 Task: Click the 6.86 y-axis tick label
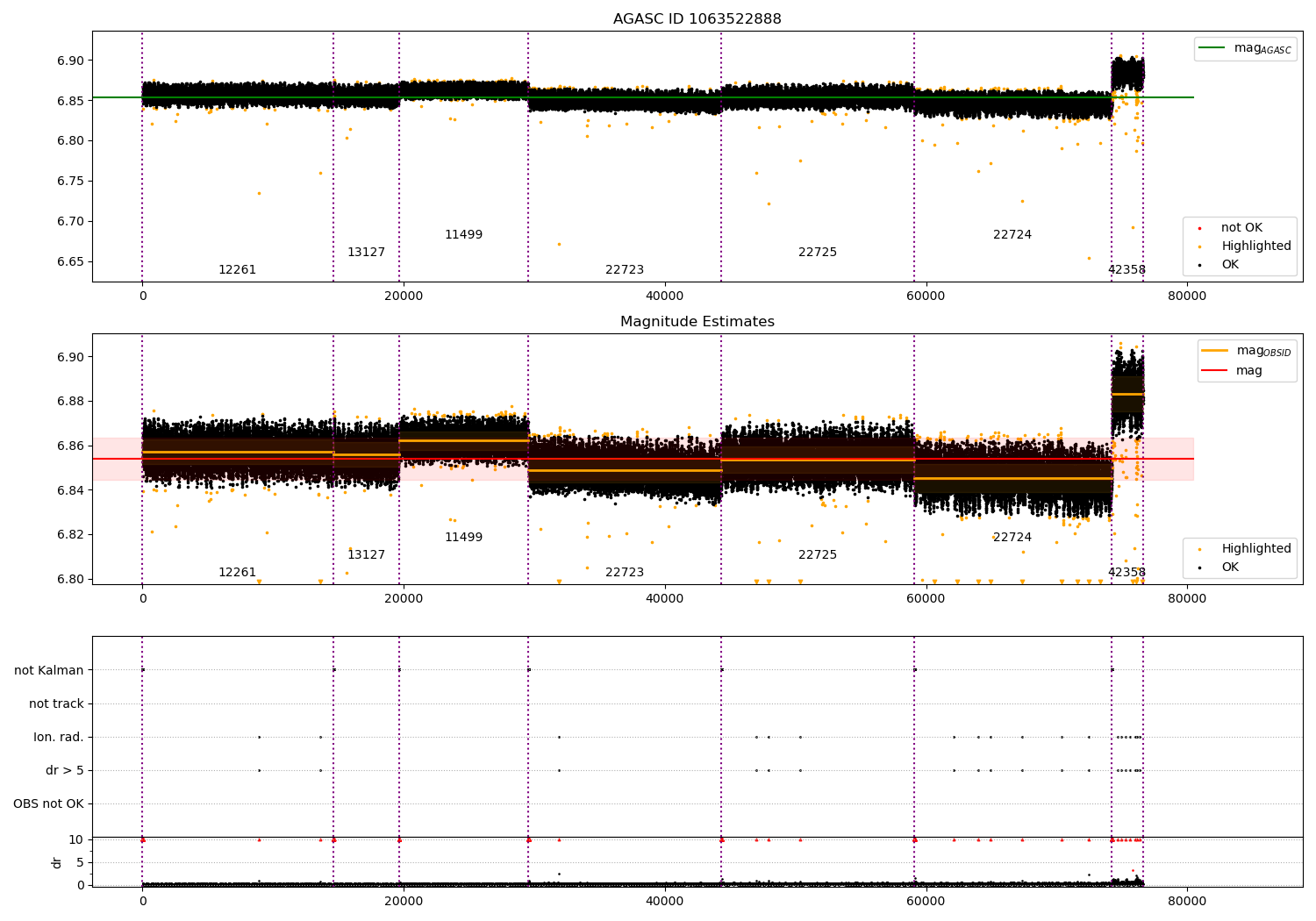tap(72, 446)
